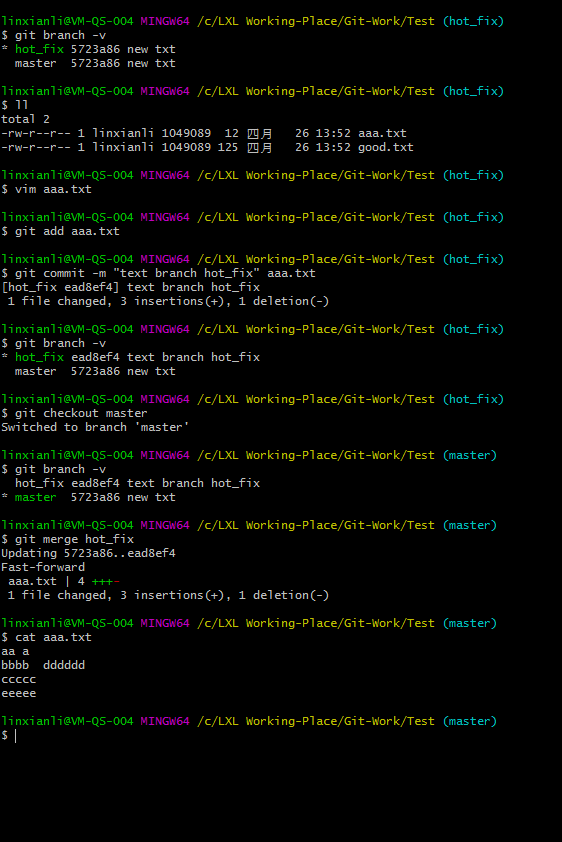562x842 pixels.
Task: Click the word 'dddddd' in file output
Action: [x=64, y=665]
